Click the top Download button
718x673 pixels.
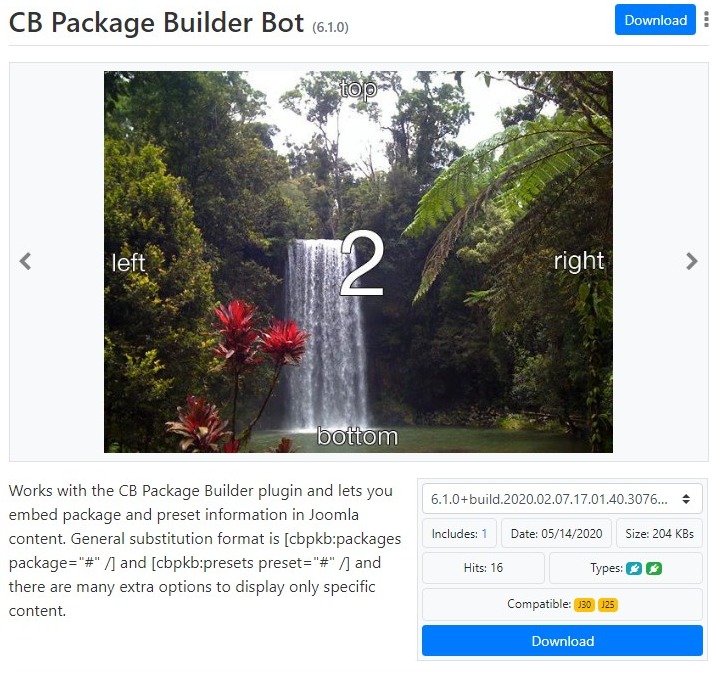pyautogui.click(x=655, y=20)
